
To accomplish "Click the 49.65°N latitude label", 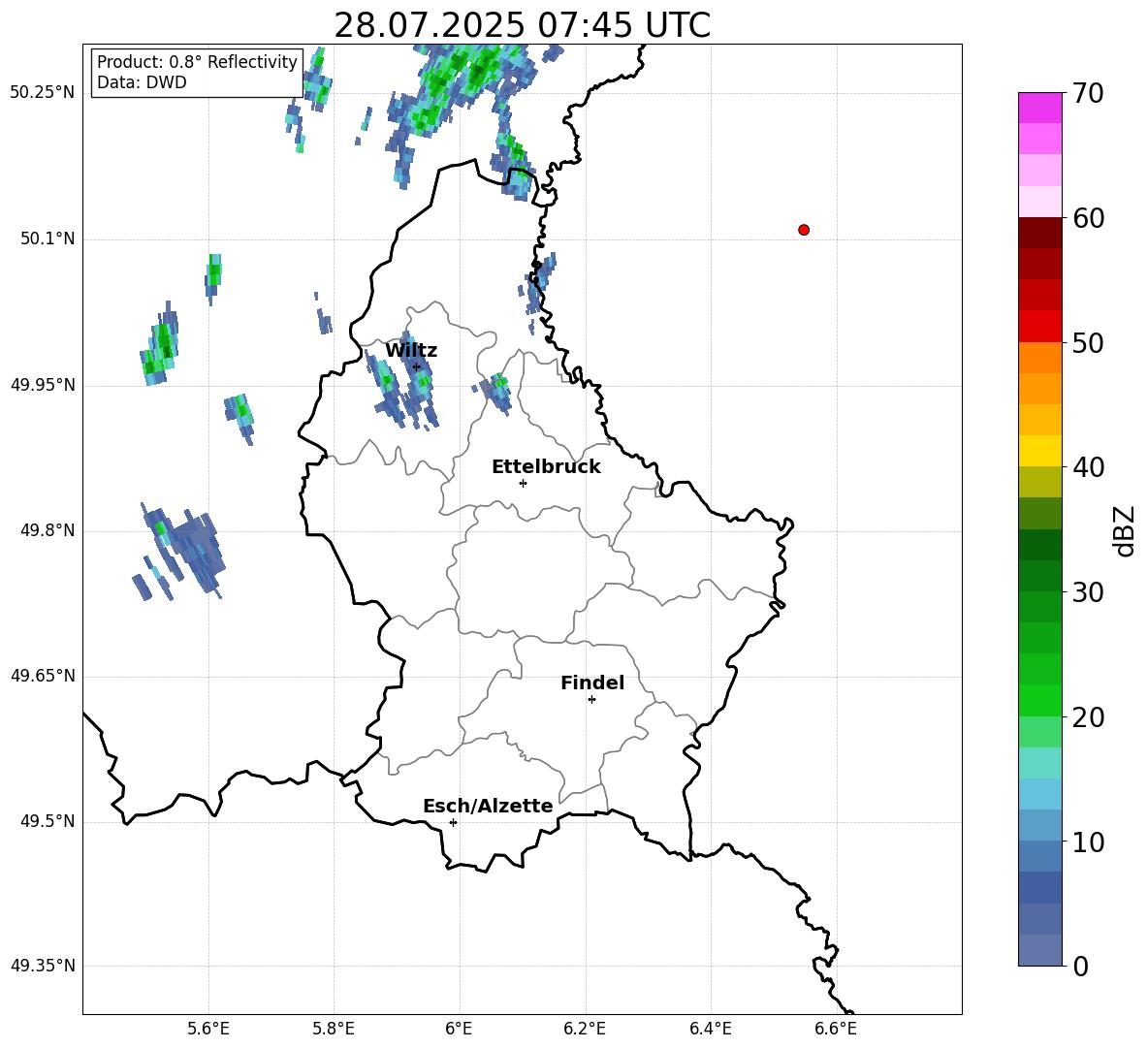I will 43,676.
